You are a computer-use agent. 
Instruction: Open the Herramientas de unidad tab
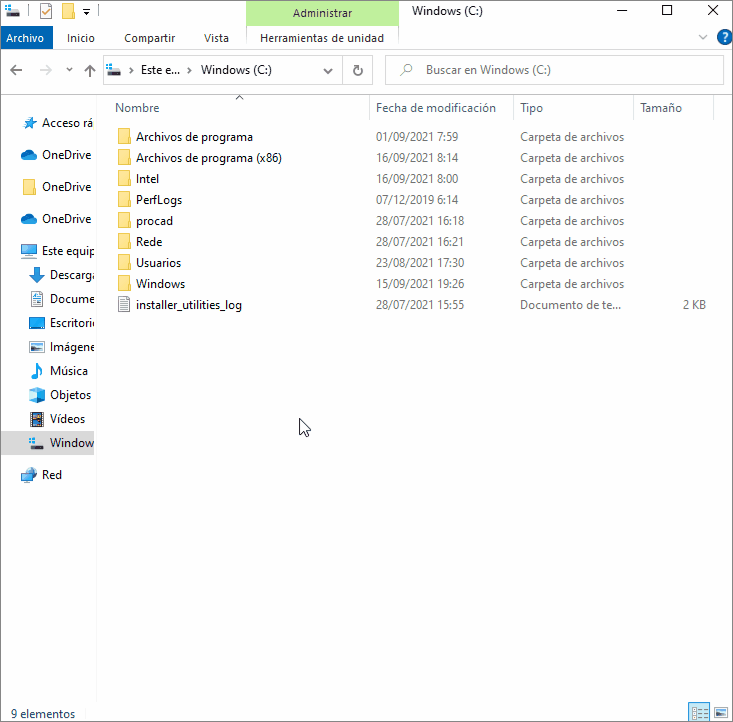click(x=322, y=38)
